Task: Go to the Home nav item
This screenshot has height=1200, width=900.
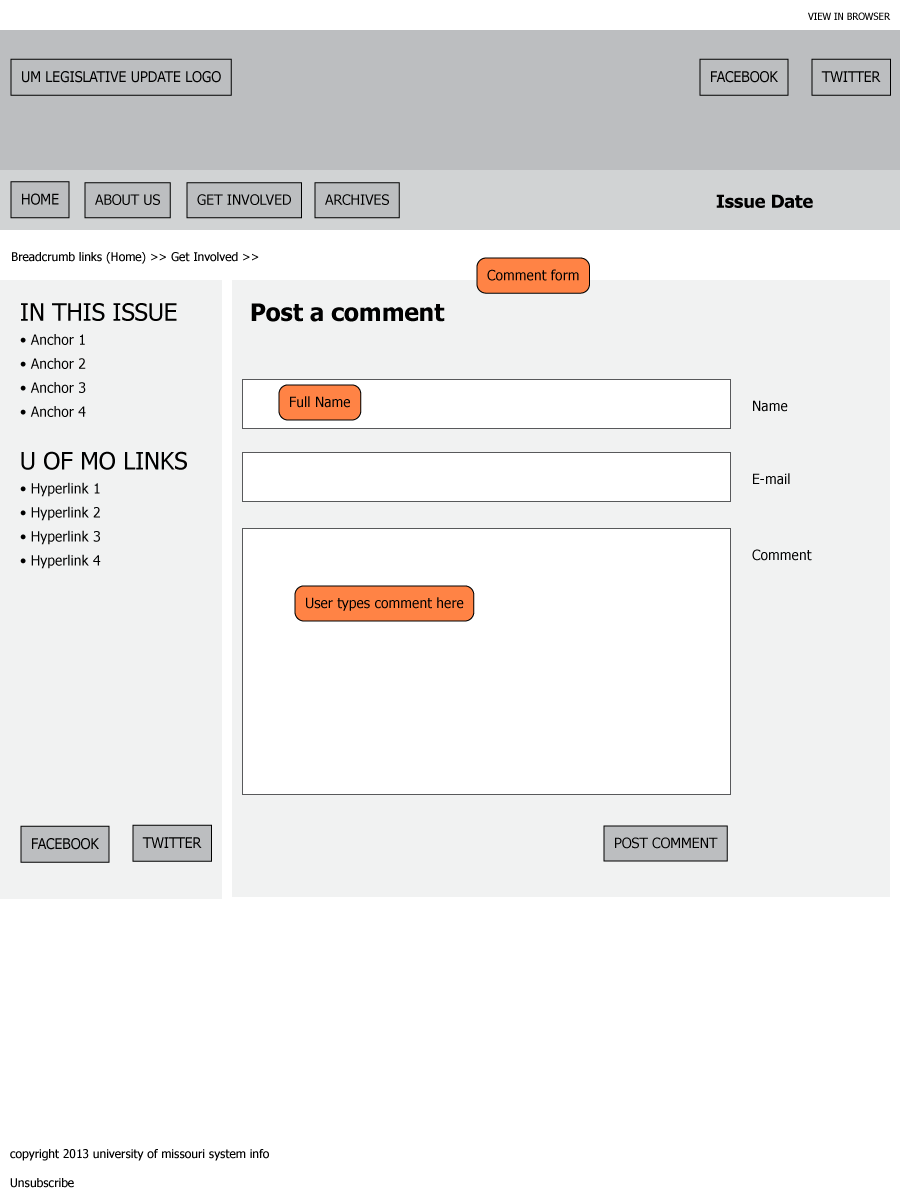Action: (40, 200)
